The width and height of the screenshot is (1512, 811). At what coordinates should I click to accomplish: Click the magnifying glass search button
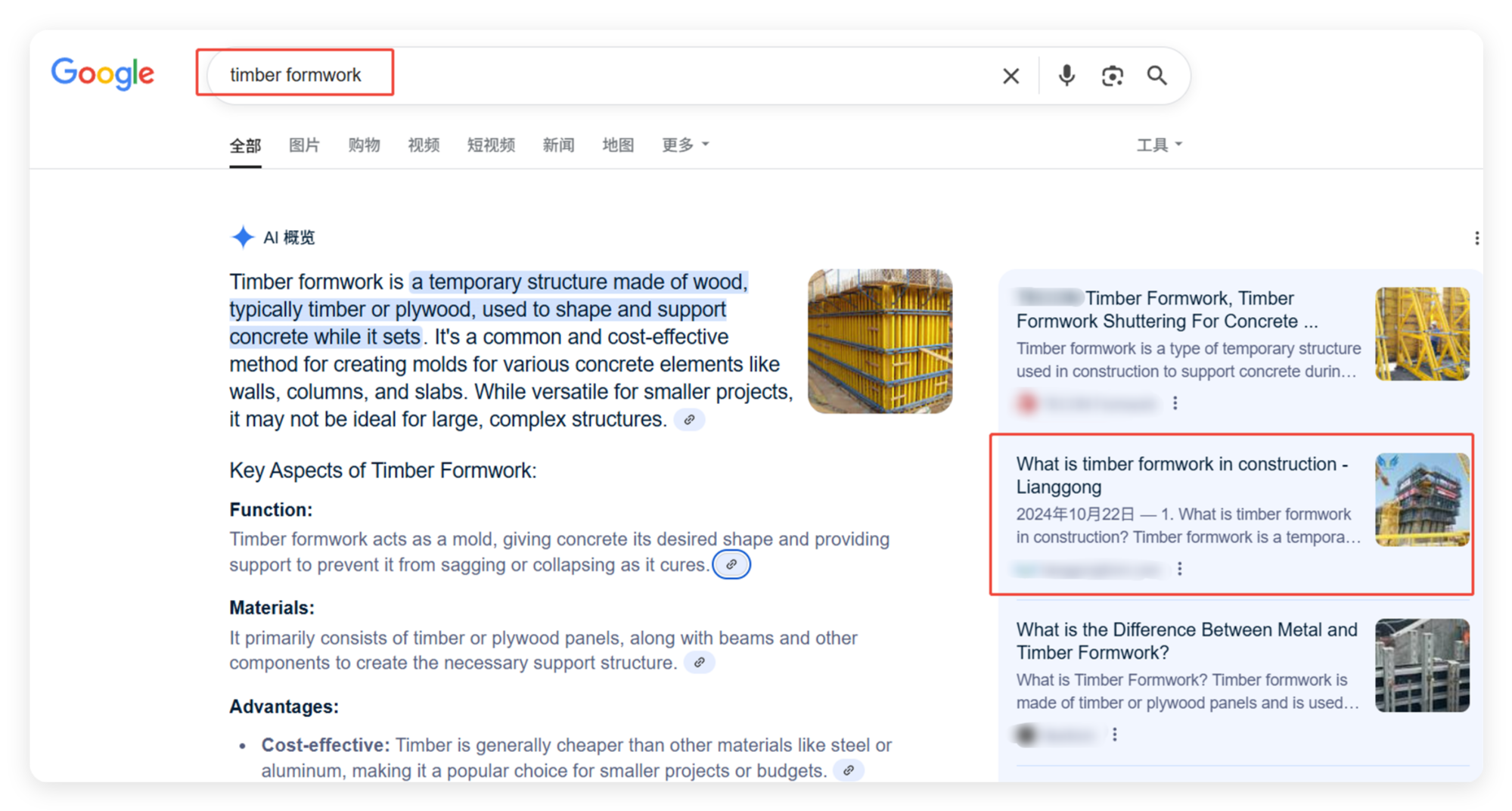pyautogui.click(x=1157, y=76)
